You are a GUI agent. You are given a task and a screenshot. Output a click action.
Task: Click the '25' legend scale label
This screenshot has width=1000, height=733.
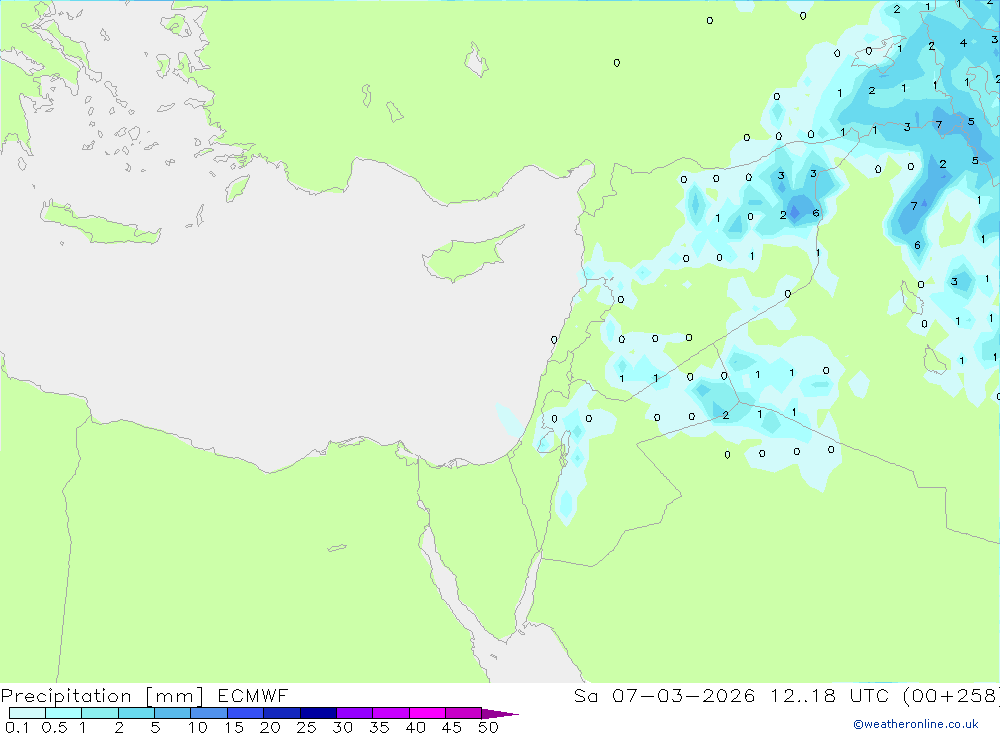point(307,727)
